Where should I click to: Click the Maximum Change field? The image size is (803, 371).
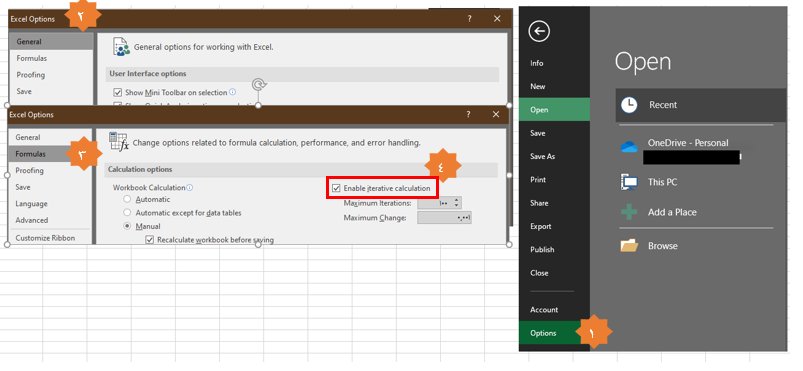click(x=444, y=218)
